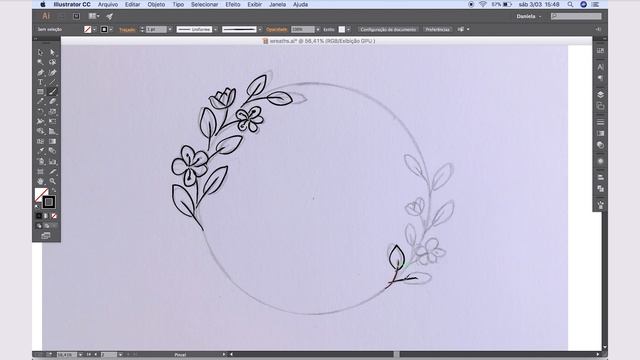Image resolution: width=640 pixels, height=360 pixels.
Task: Pick the Magic Wand tool
Action: [x=40, y=62]
